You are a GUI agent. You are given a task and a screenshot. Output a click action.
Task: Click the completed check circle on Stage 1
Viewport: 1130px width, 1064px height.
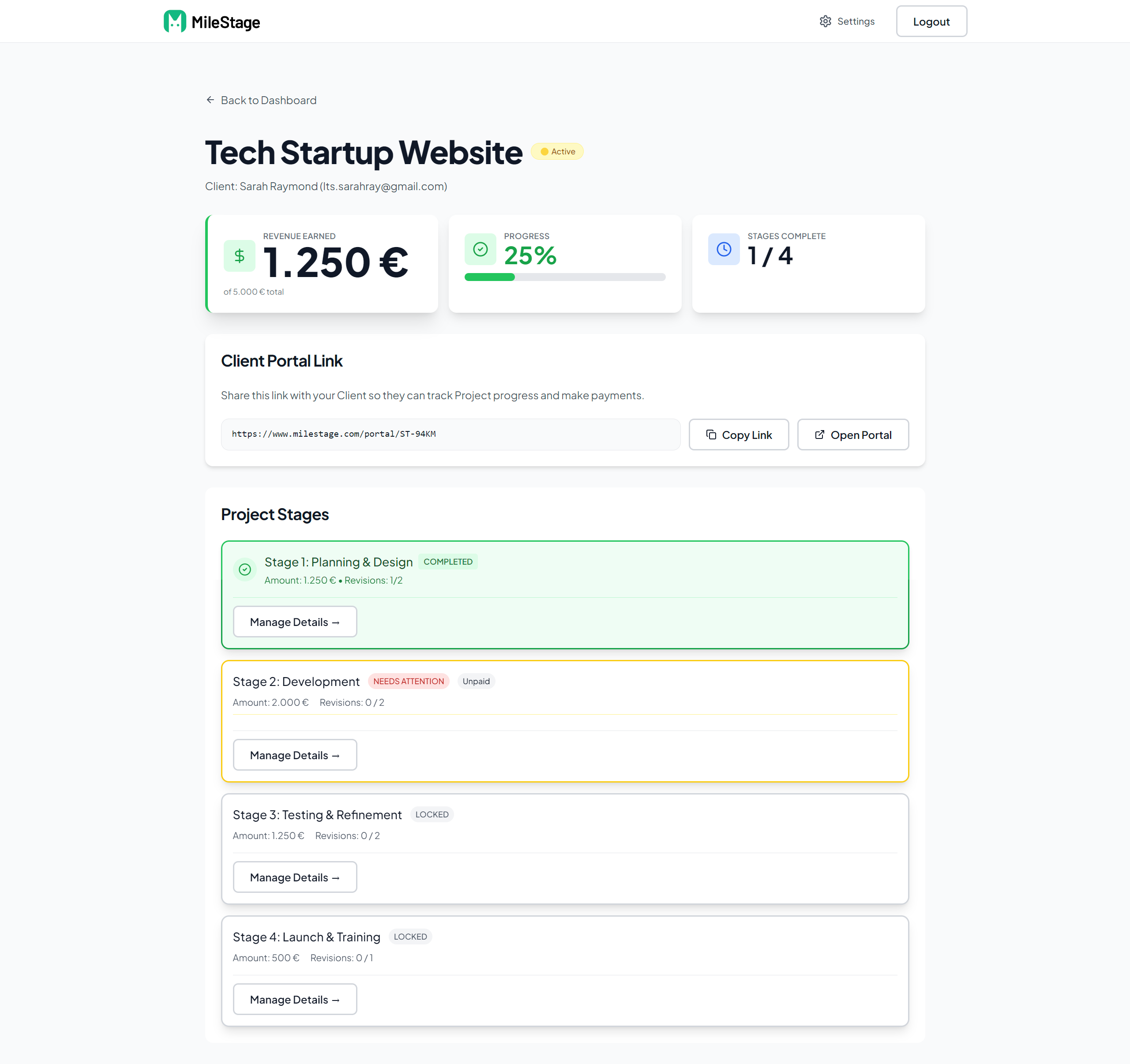pos(244,569)
